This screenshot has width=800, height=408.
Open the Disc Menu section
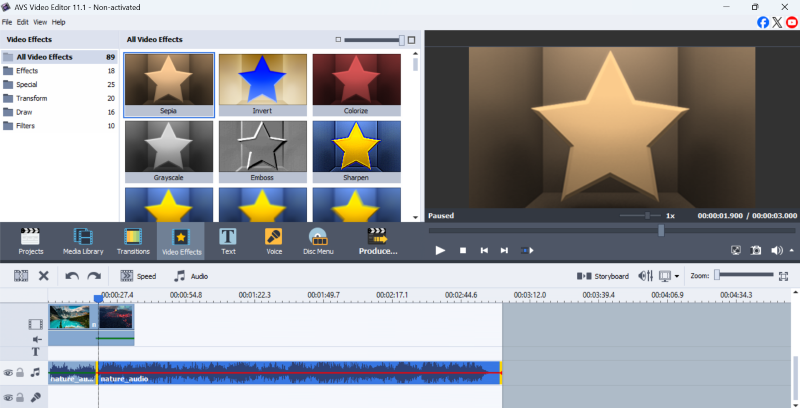(x=318, y=241)
